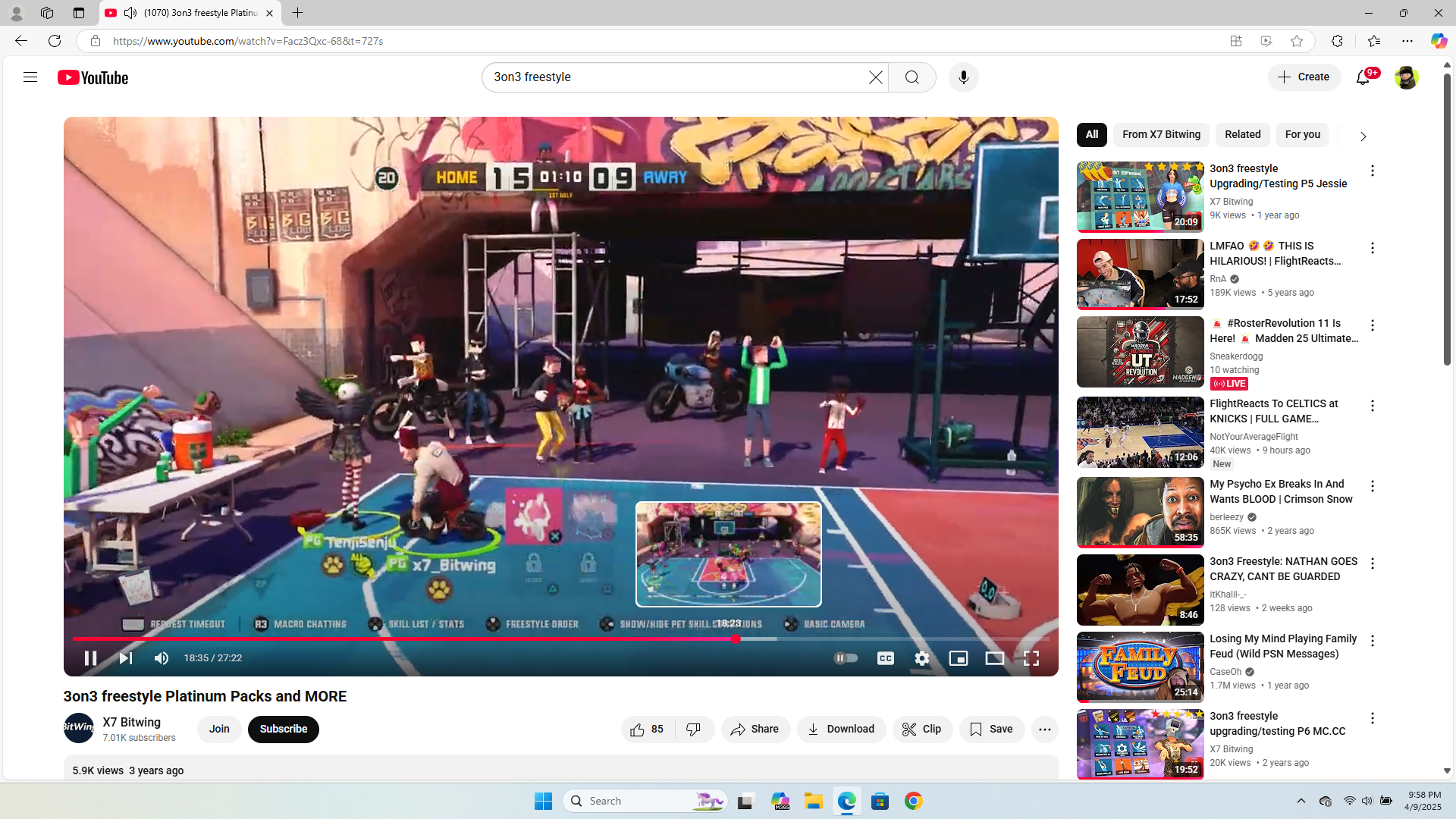The image size is (1456, 819).
Task: Open YouTube notifications bell
Action: click(x=1363, y=77)
